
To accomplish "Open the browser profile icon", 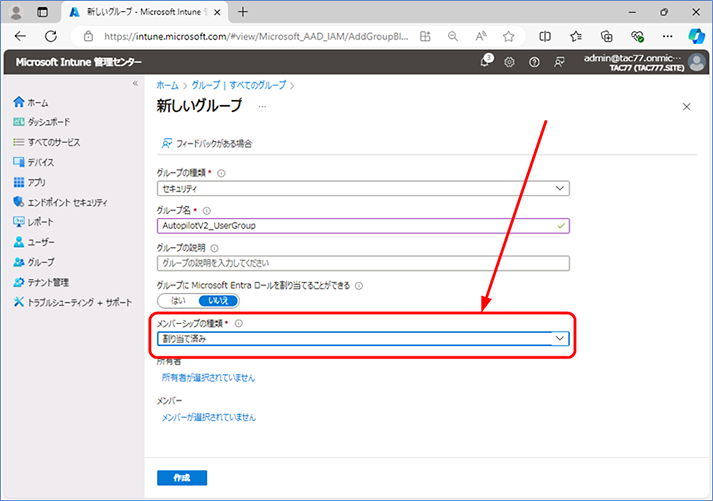I will tap(16, 12).
